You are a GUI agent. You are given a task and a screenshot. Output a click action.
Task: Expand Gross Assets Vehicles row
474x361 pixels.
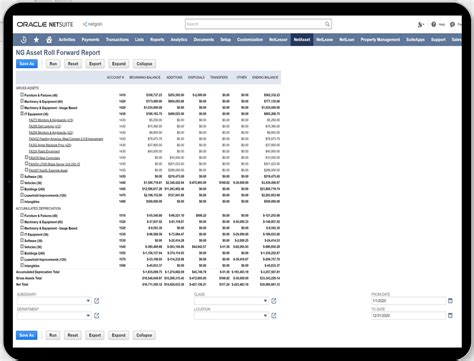coord(22,182)
